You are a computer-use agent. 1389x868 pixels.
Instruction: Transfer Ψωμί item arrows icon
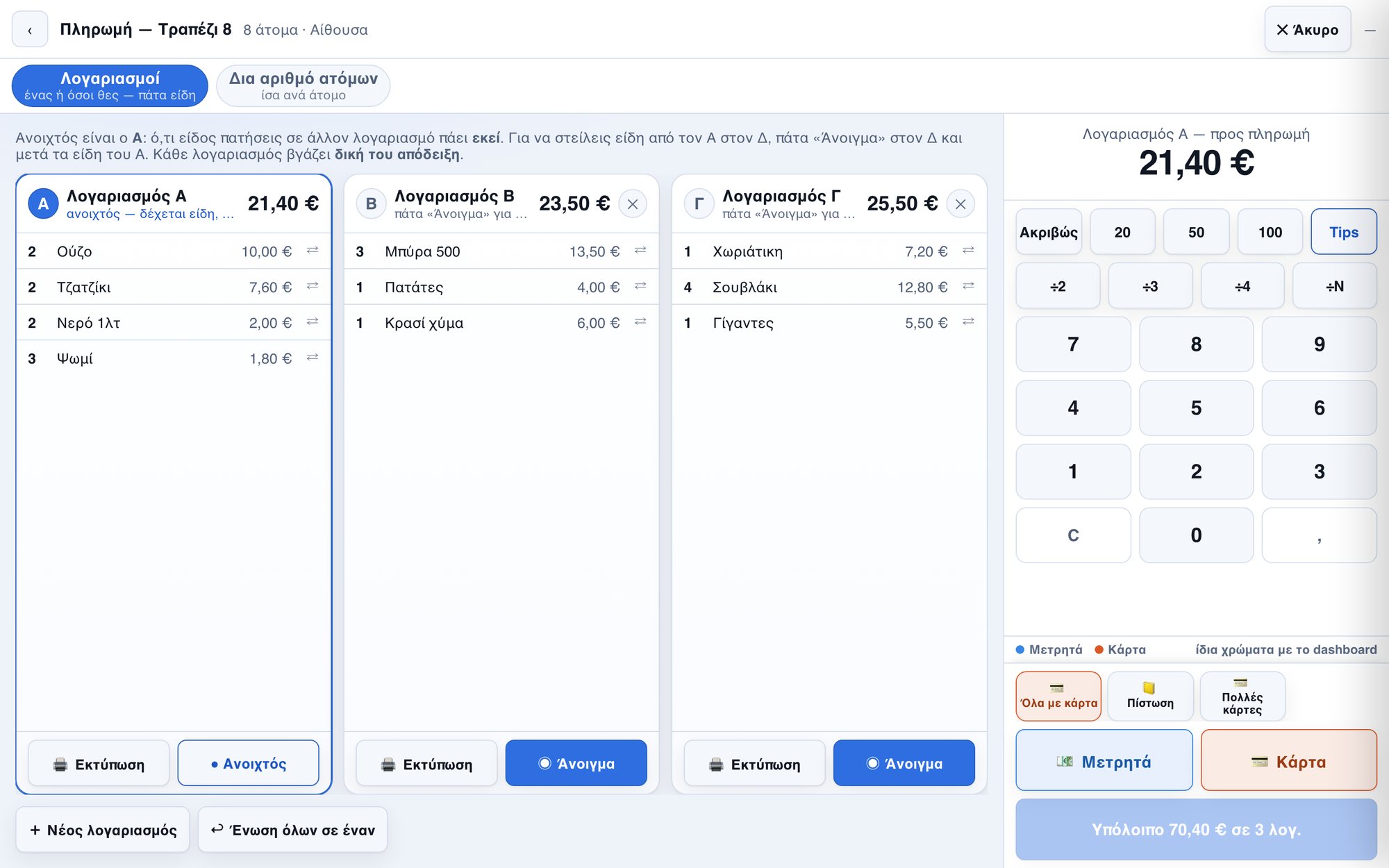pos(313,358)
